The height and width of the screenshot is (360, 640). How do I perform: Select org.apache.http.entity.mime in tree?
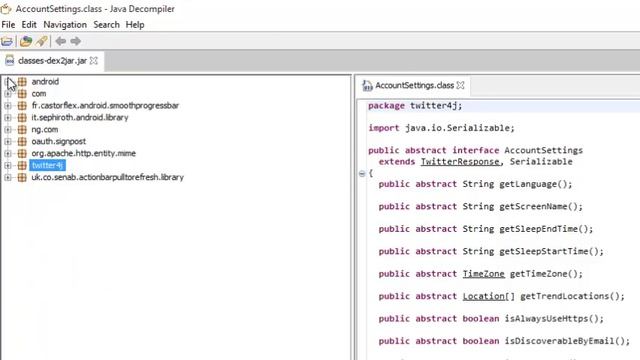click(x=84, y=153)
